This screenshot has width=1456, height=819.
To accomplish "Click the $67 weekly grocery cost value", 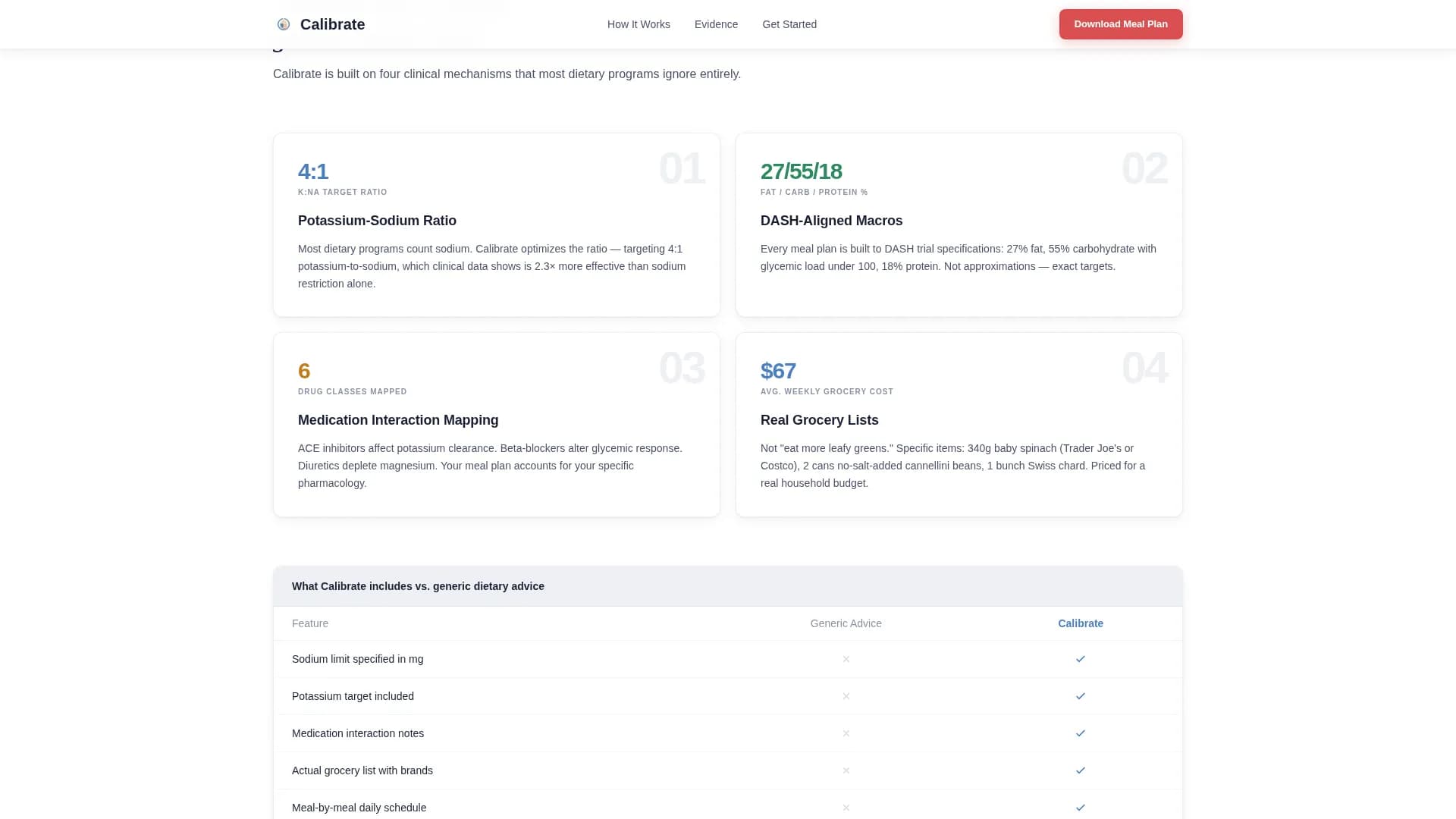I will coord(778,371).
